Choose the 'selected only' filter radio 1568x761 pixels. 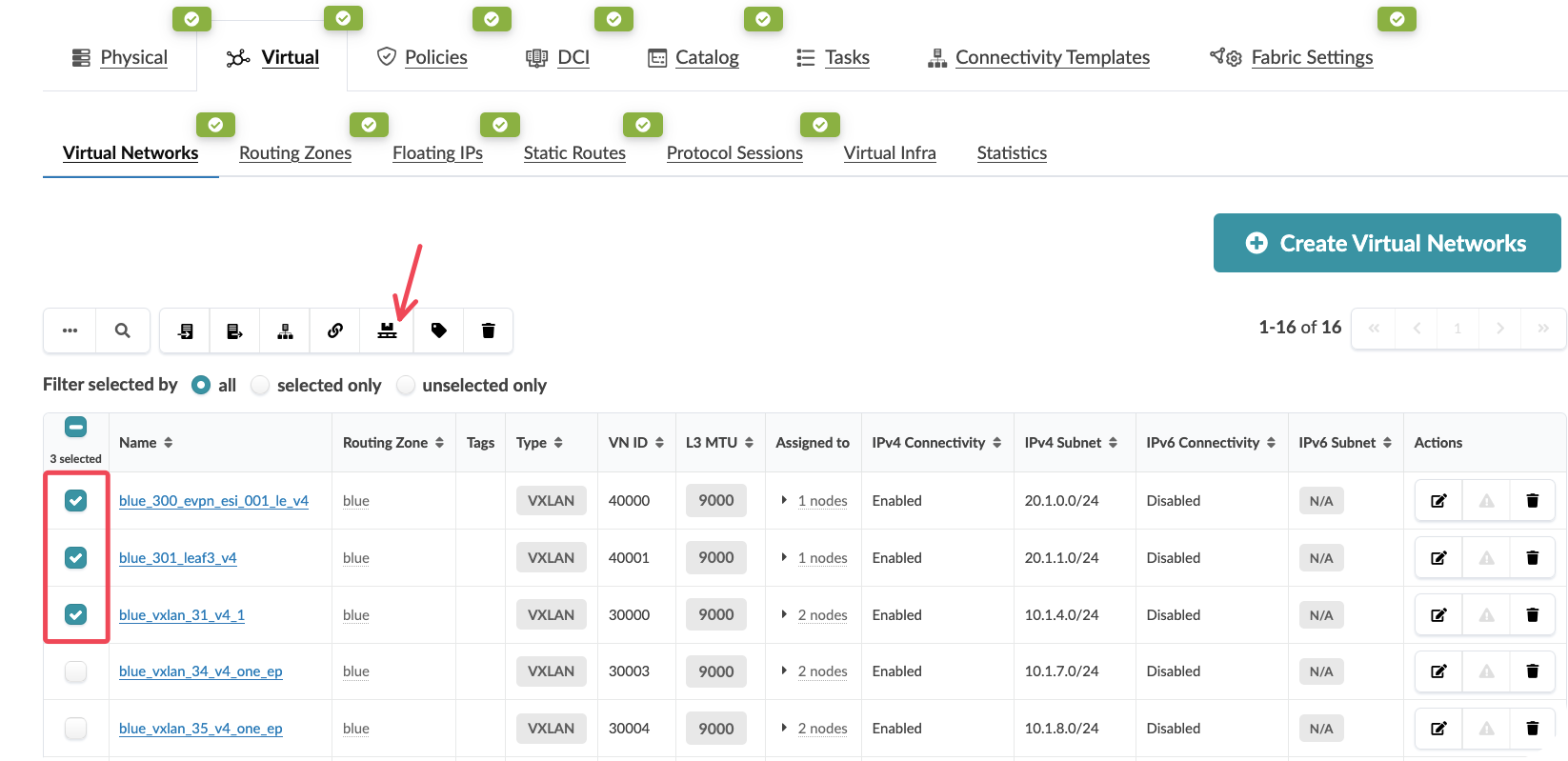tap(260, 385)
